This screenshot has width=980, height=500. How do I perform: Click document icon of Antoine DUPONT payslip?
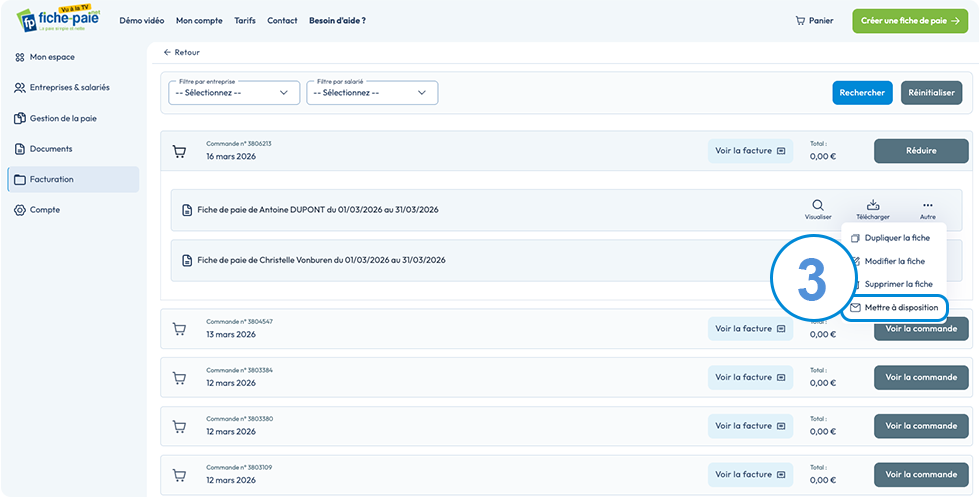(186, 210)
